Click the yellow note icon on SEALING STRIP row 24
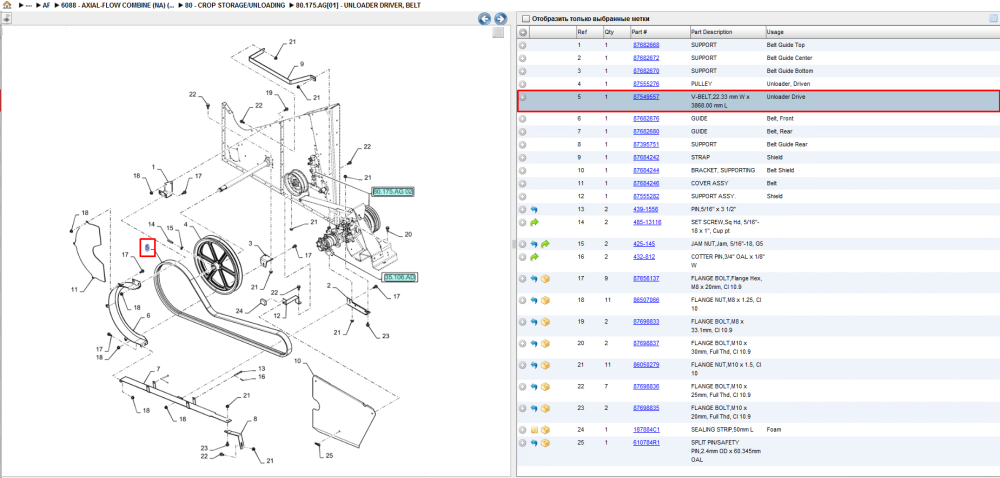This screenshot has width=1000, height=478. [534, 430]
